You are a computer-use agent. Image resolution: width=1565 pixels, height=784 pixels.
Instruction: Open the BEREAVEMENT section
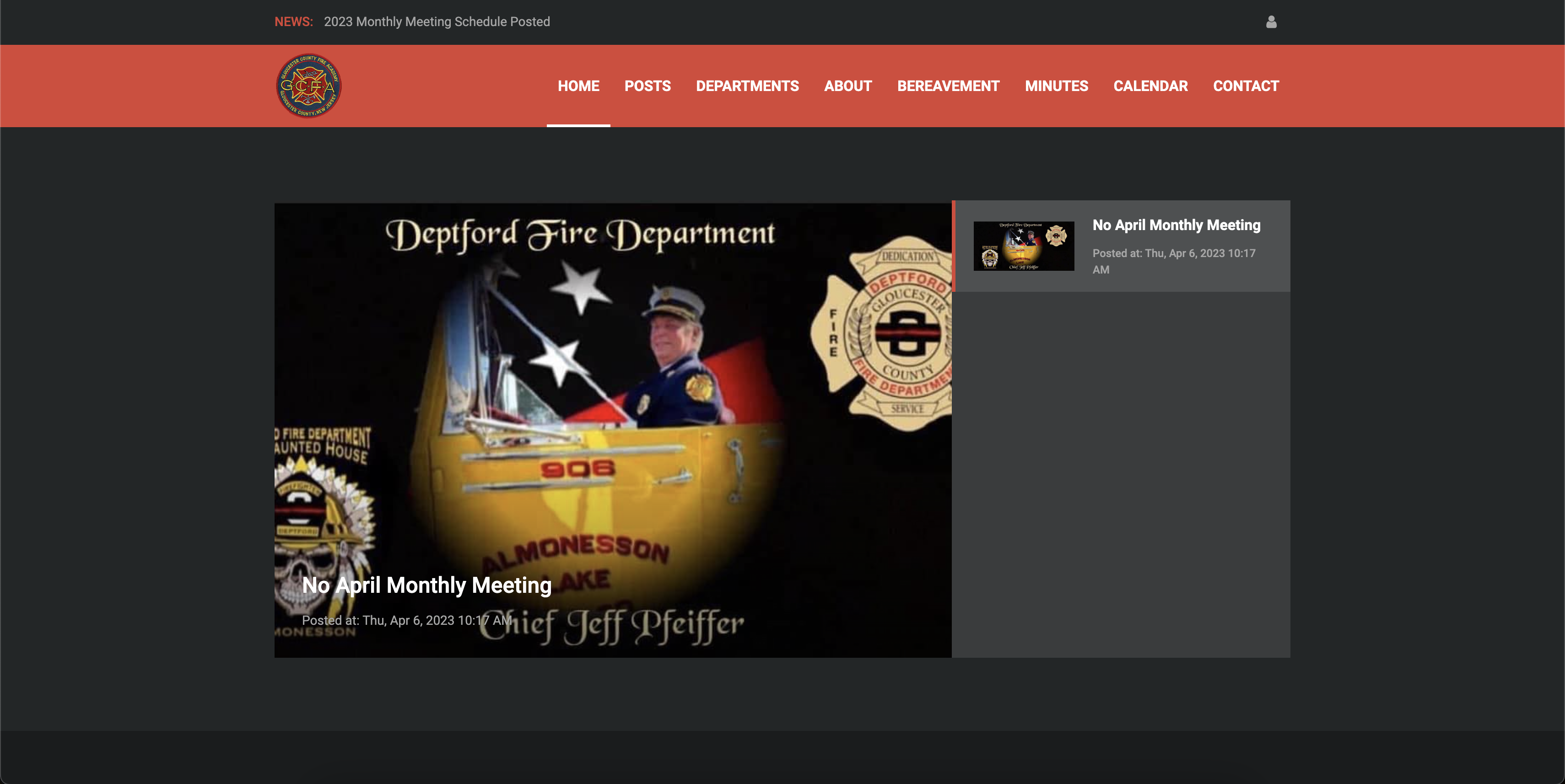948,86
